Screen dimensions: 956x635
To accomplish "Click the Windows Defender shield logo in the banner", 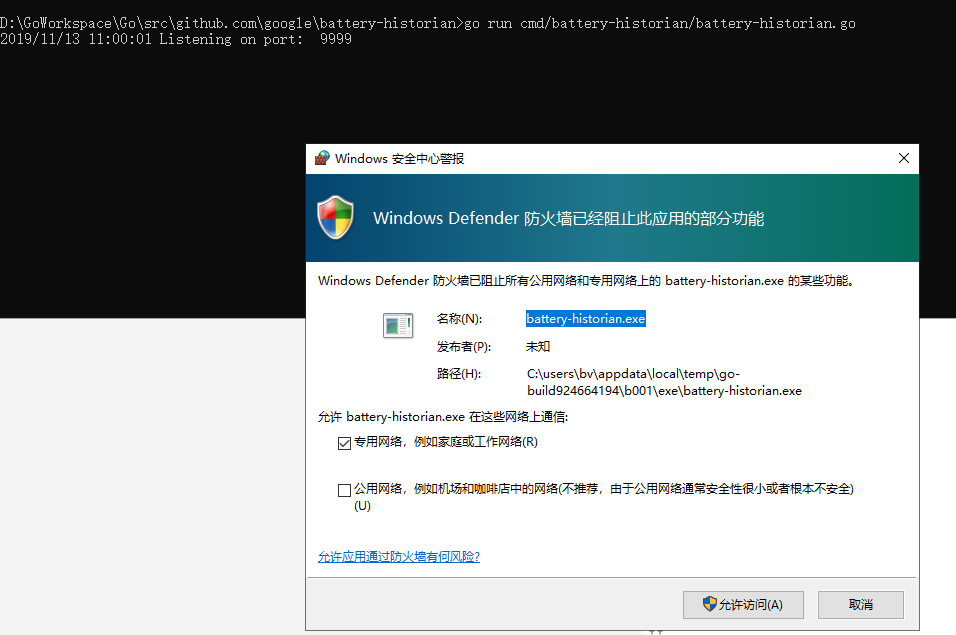I will 336,218.
